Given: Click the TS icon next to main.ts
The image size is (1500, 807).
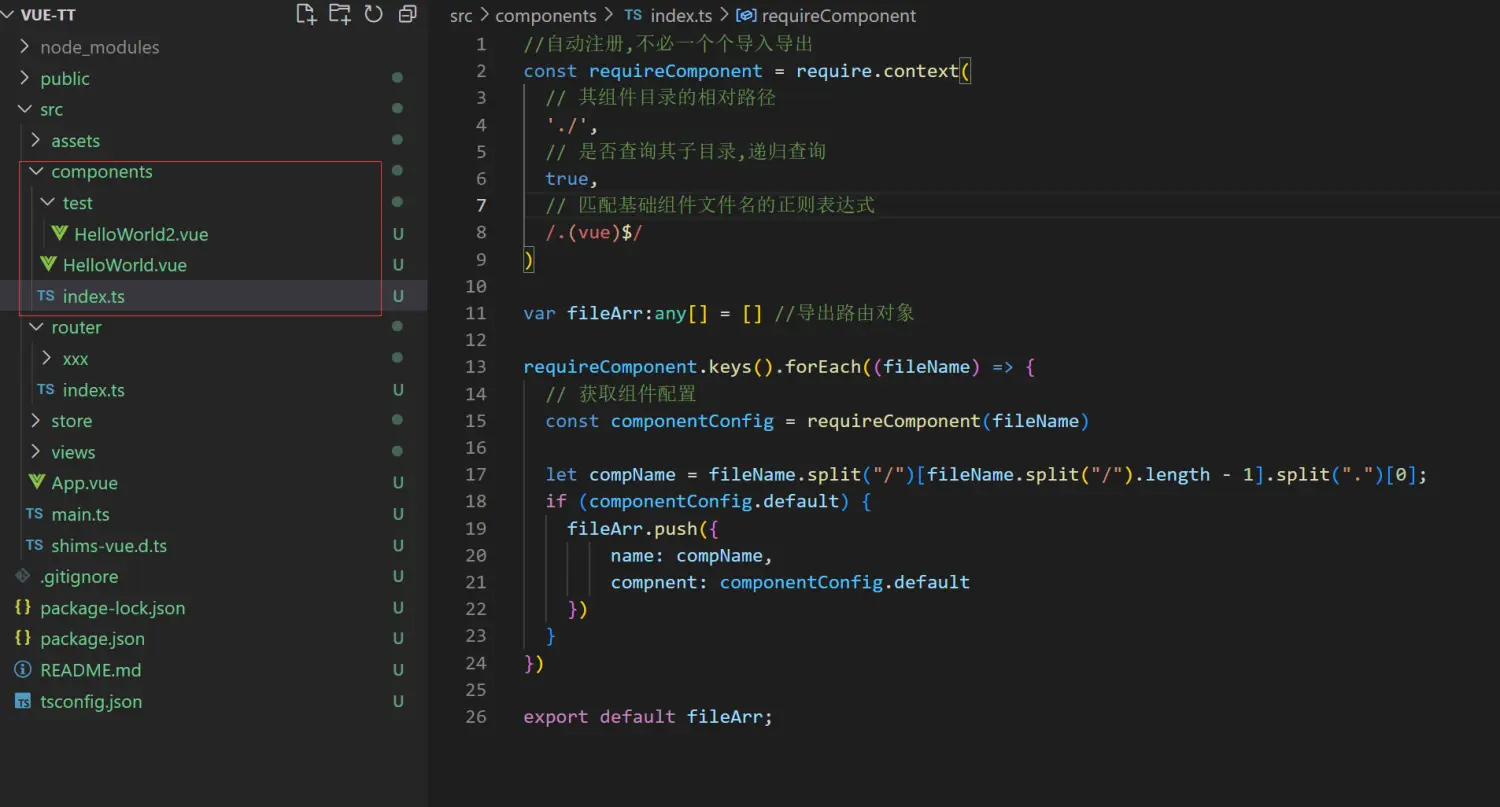Looking at the screenshot, I should pyautogui.click(x=35, y=514).
